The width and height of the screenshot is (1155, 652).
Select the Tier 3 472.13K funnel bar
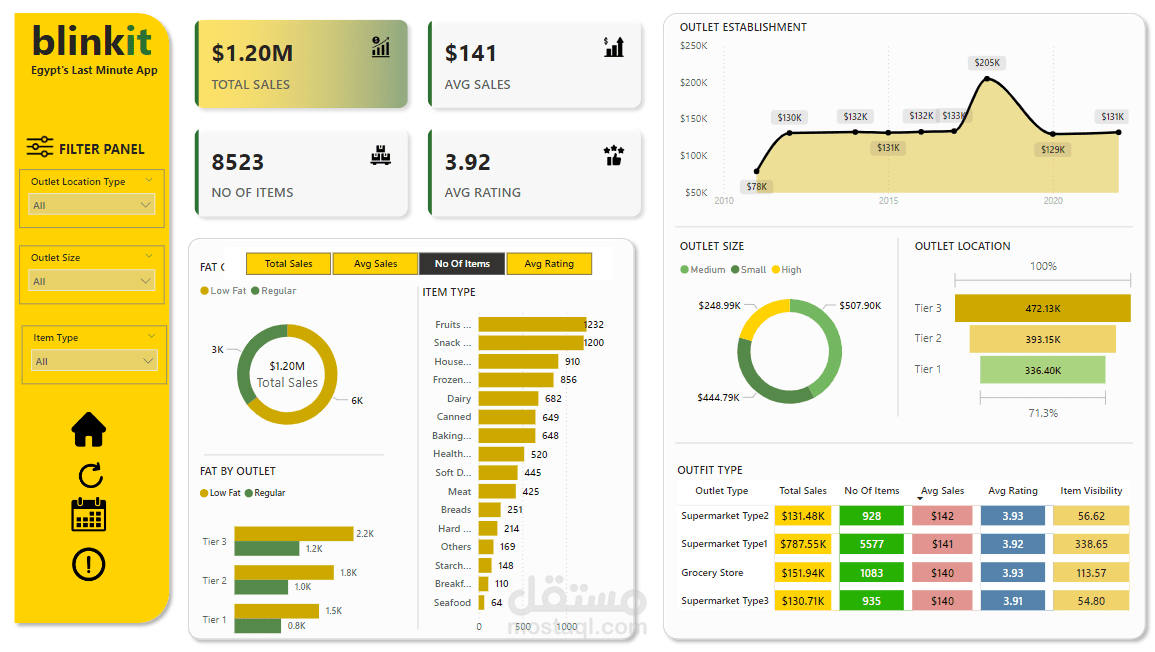(x=1042, y=308)
